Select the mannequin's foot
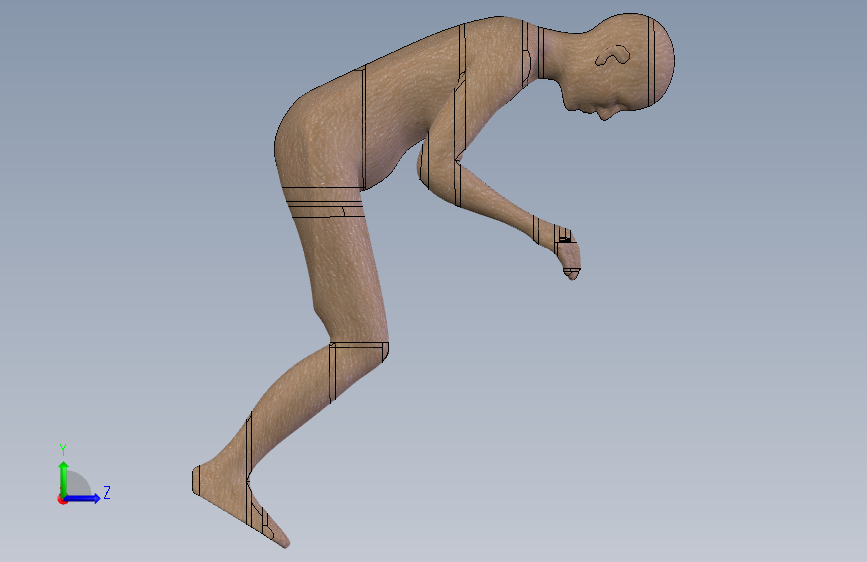Image resolution: width=867 pixels, height=562 pixels. point(238,504)
